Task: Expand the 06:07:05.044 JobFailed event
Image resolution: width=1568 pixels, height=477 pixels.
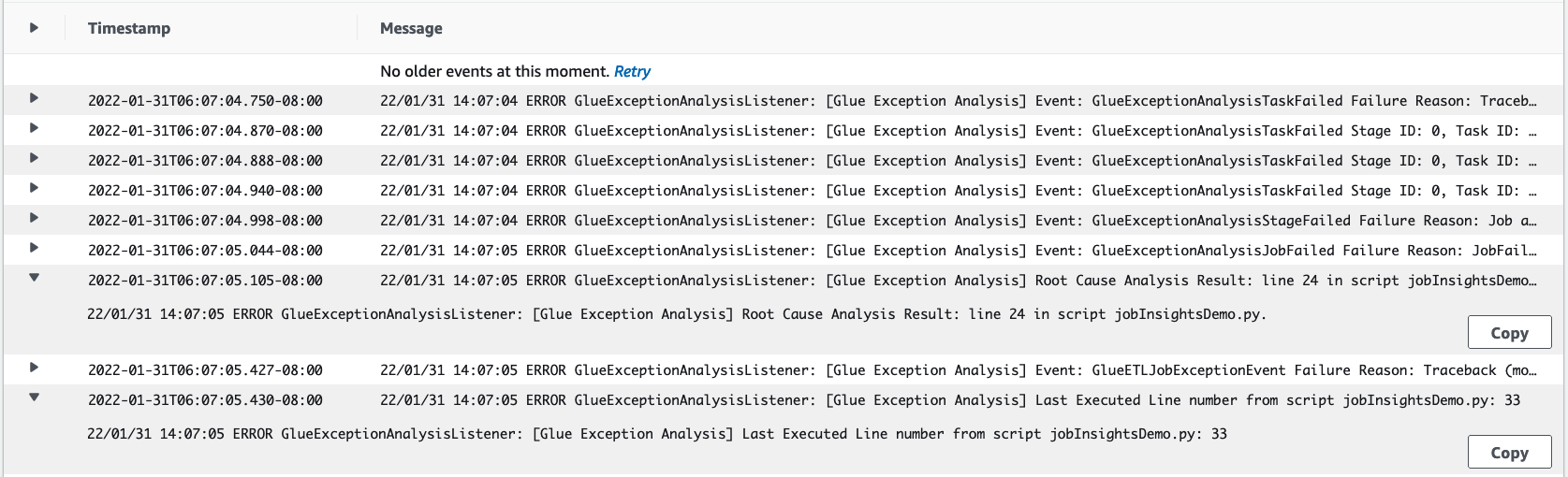Action: click(x=34, y=248)
